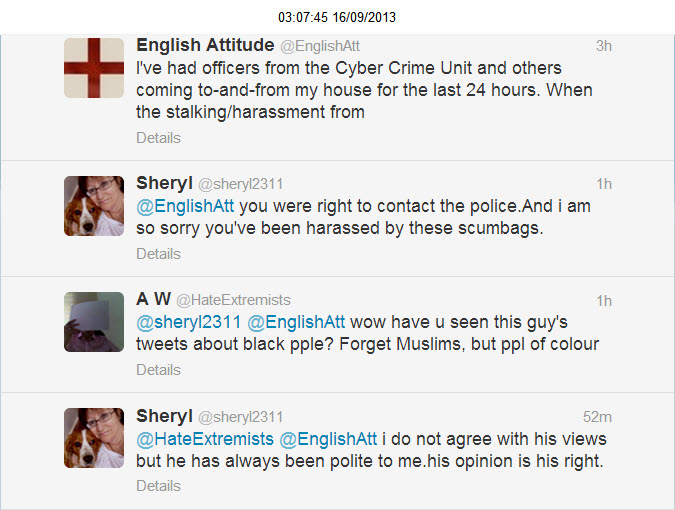Click Sheryl's name on the scumbags tweet
This screenshot has width=675, height=510.
(x=164, y=183)
